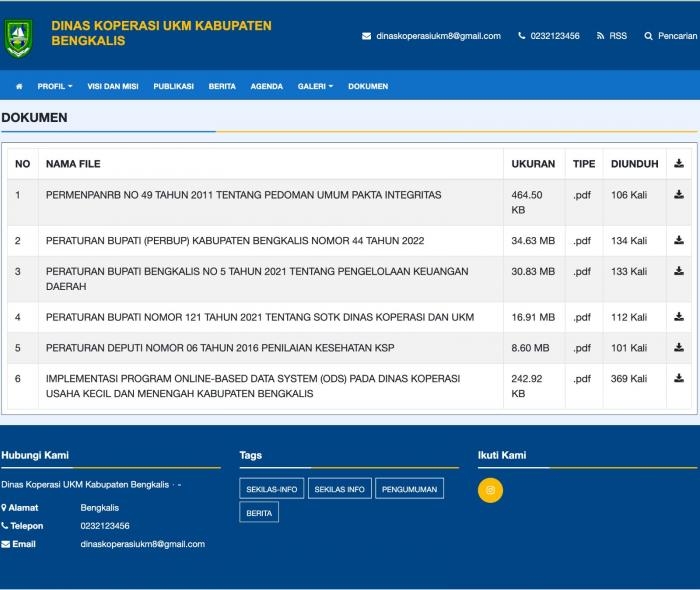Click the phone icon beside 0232123456 in header
This screenshot has height=590, width=700.
coord(521,36)
